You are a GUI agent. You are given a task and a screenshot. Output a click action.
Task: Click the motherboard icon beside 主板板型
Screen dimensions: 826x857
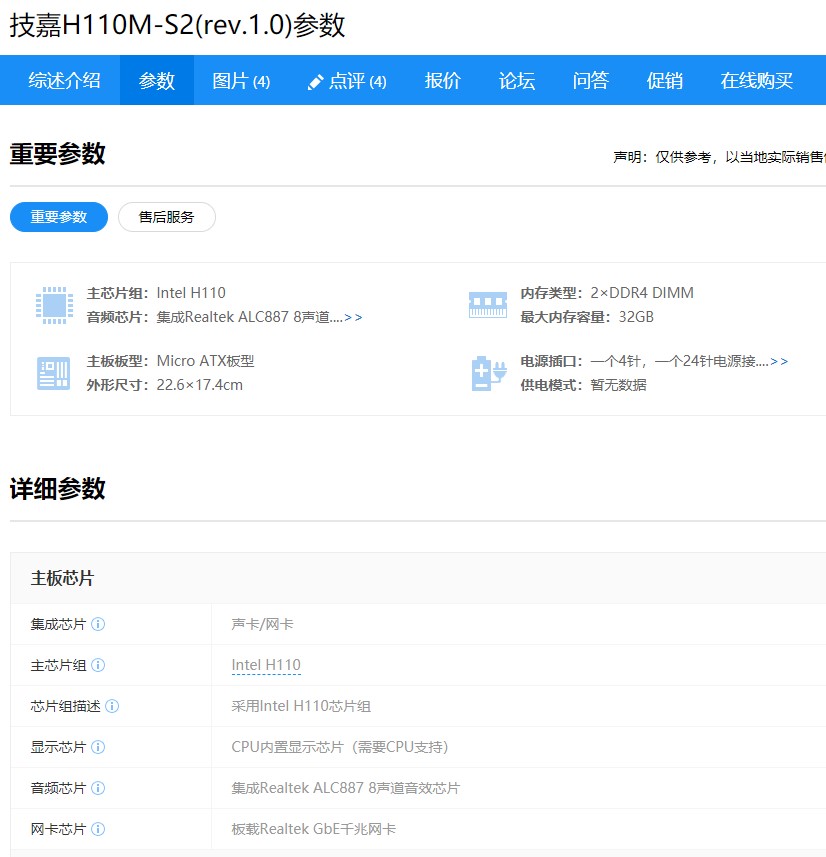(x=54, y=373)
